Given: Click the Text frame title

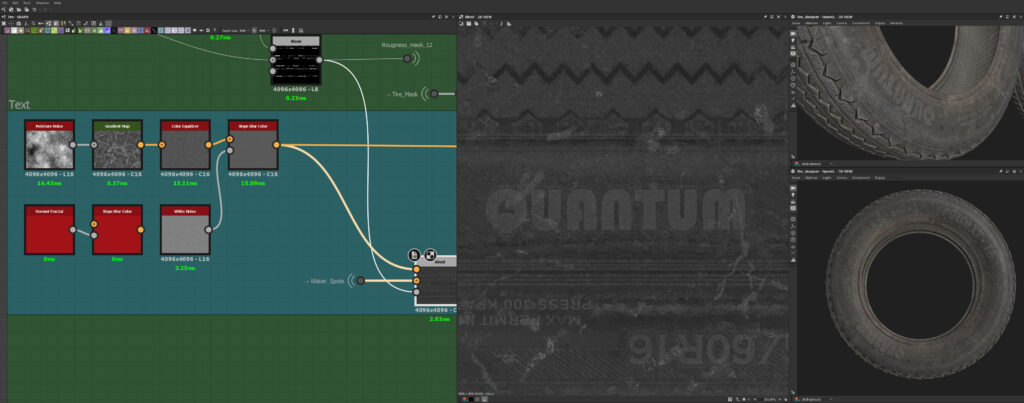Looking at the screenshot, I should click(19, 105).
